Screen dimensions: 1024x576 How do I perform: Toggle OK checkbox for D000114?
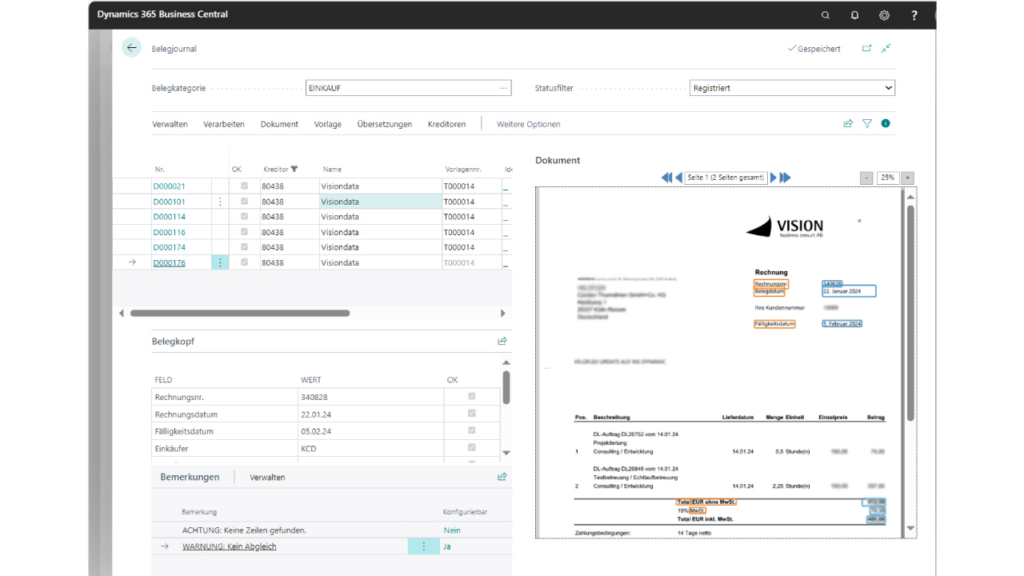244,216
